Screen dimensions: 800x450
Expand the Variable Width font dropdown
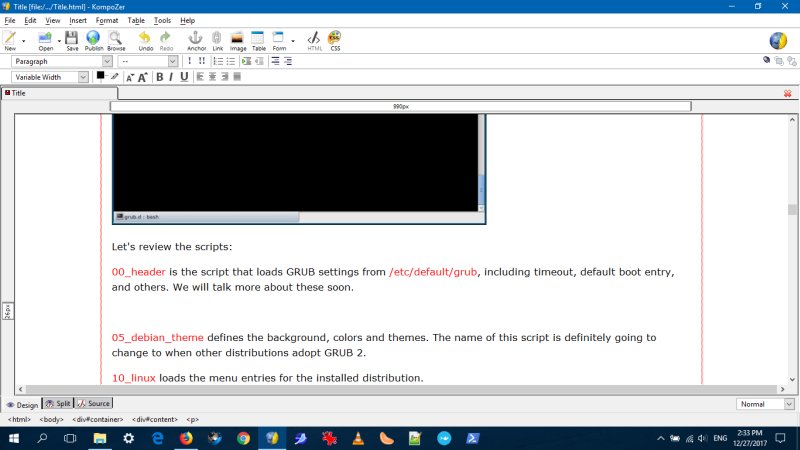50,77
